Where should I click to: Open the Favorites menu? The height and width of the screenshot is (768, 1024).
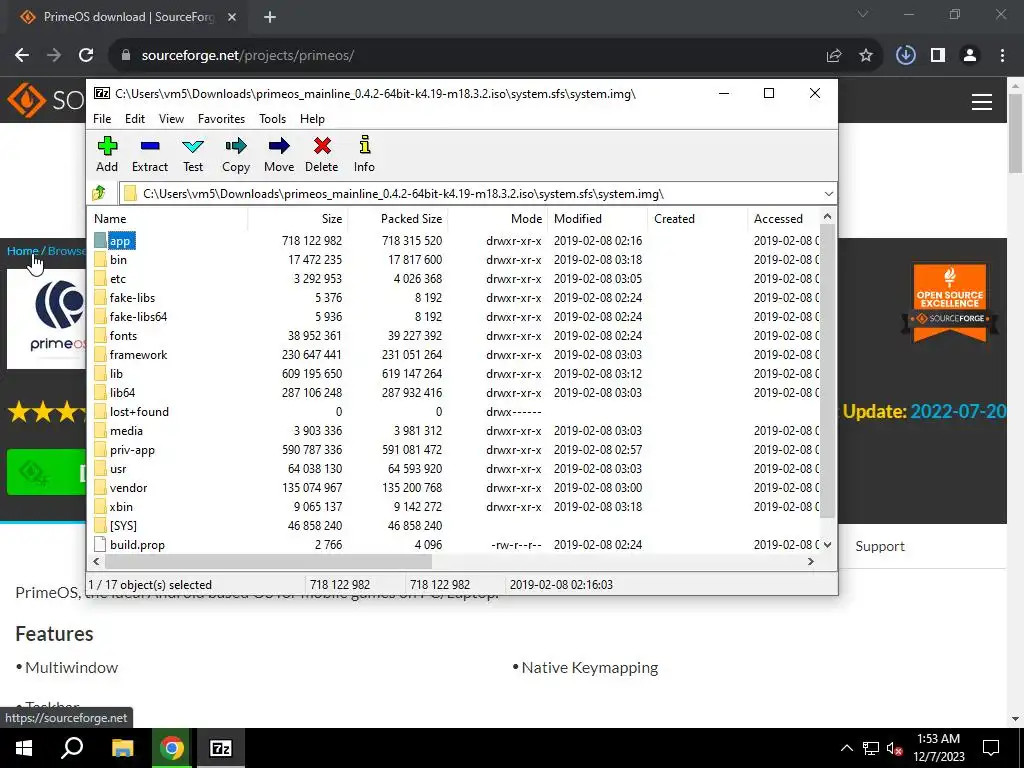221,119
